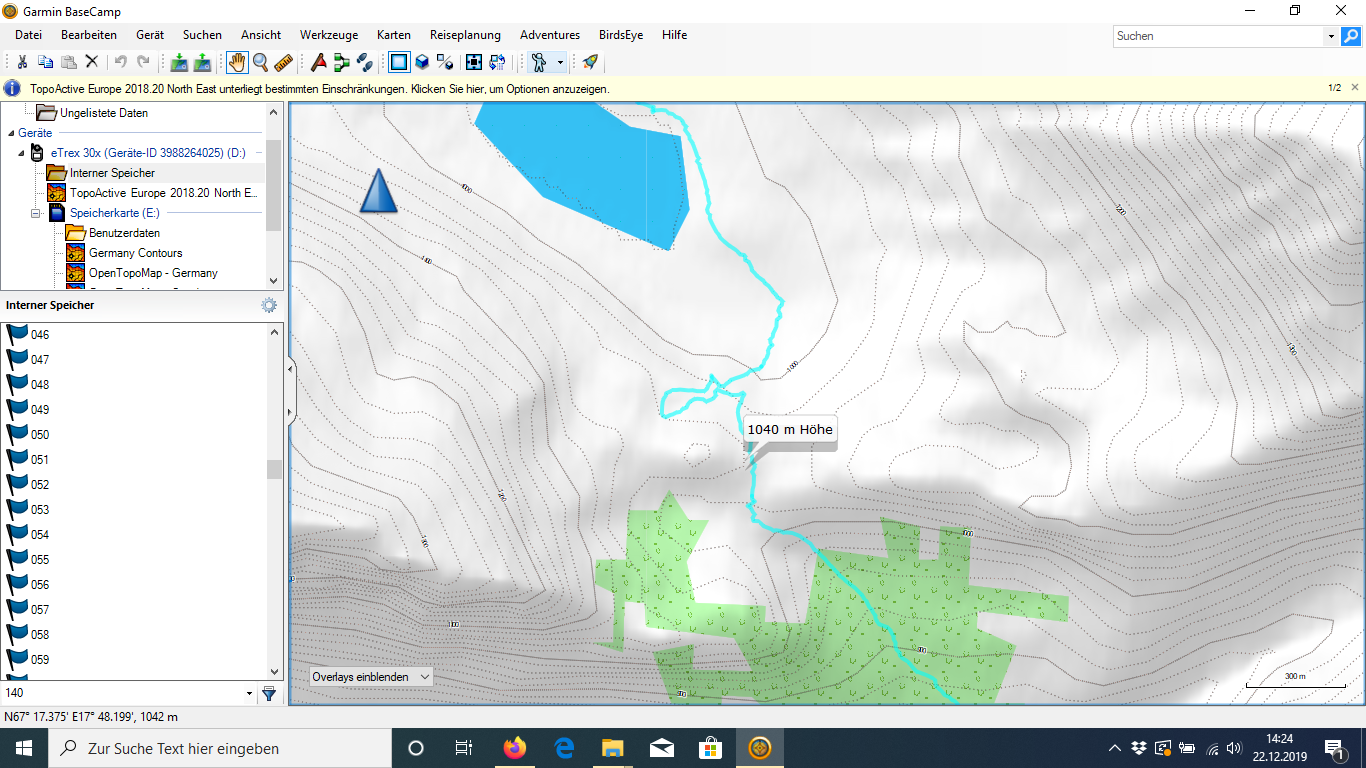Open the Bearbeiten menu
1366x768 pixels.
(x=89, y=35)
